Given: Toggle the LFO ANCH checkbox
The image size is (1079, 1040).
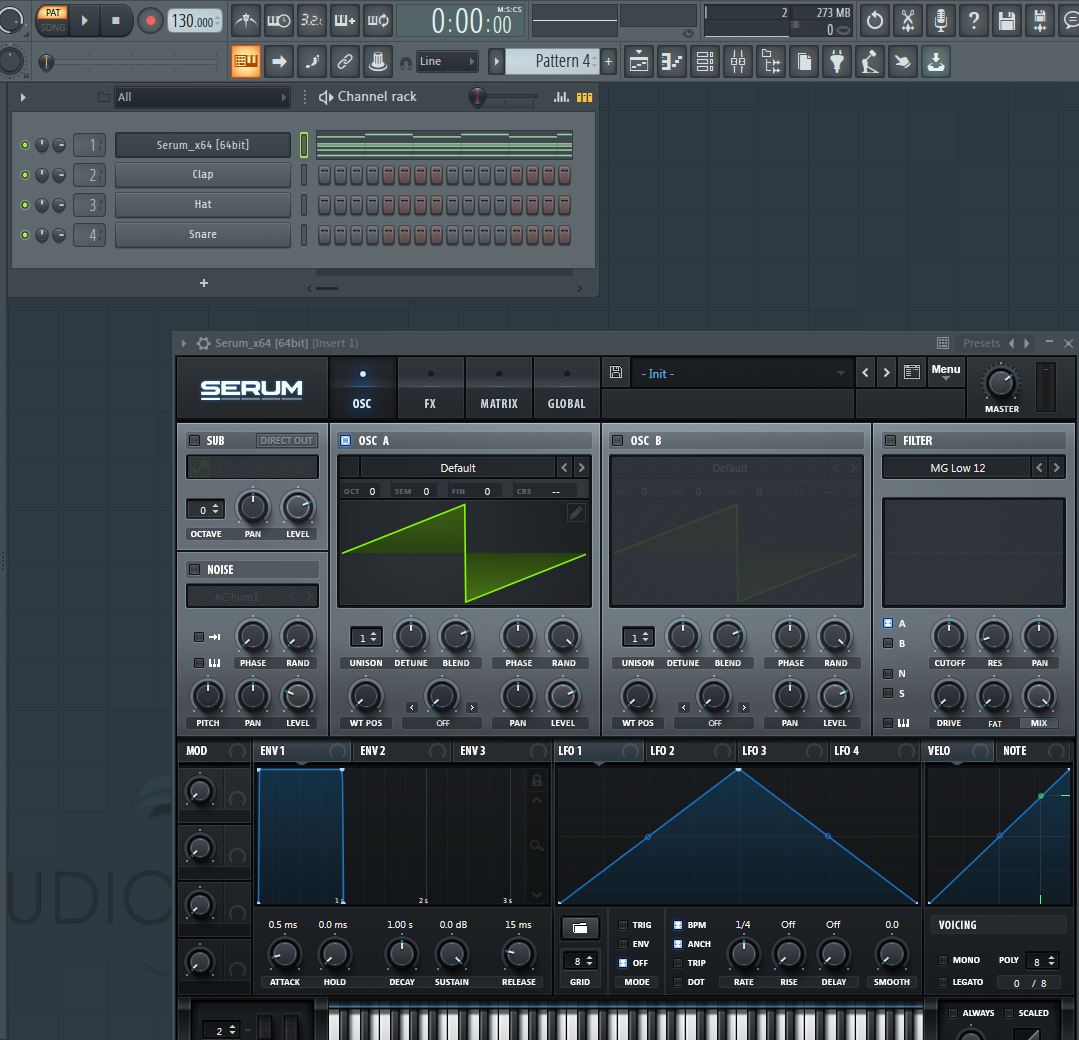Looking at the screenshot, I should [x=678, y=944].
